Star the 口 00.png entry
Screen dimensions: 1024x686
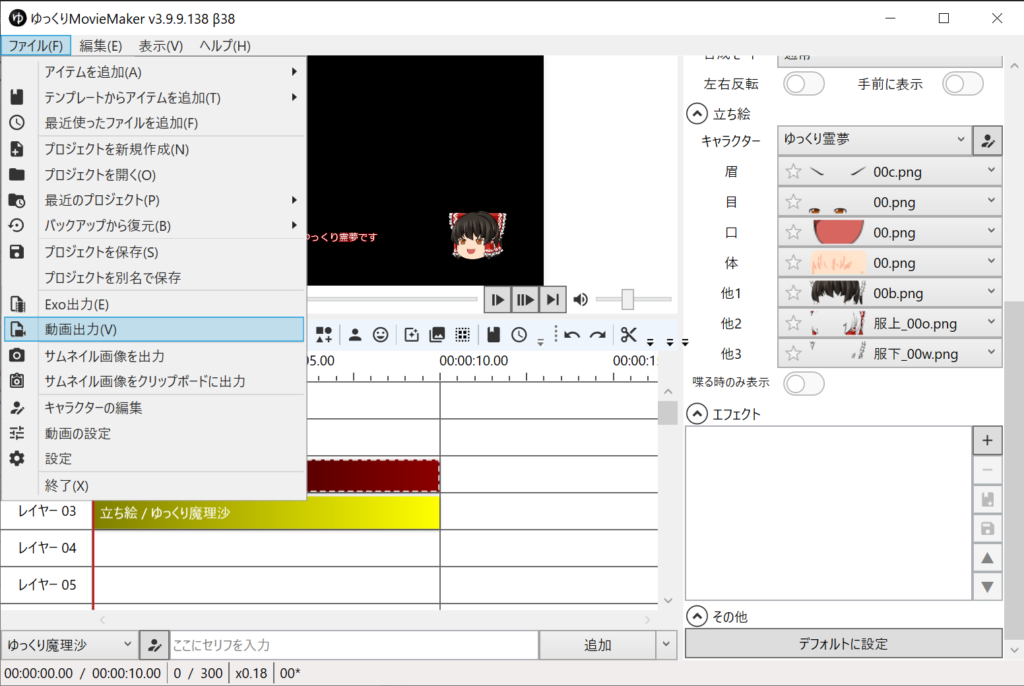point(793,232)
